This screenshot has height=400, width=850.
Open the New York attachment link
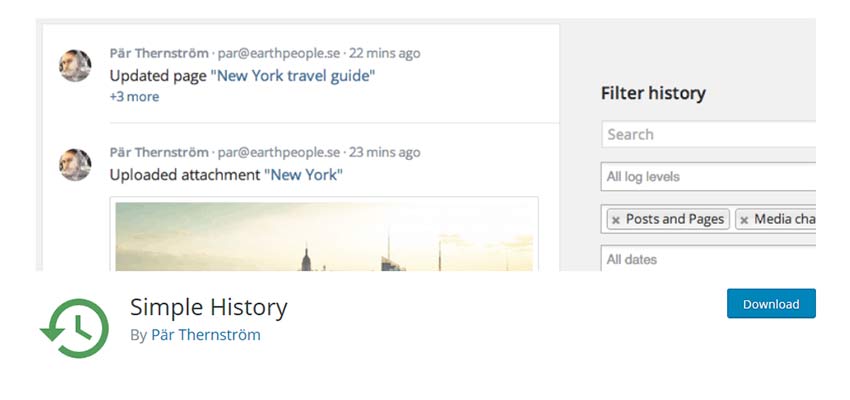pos(303,175)
